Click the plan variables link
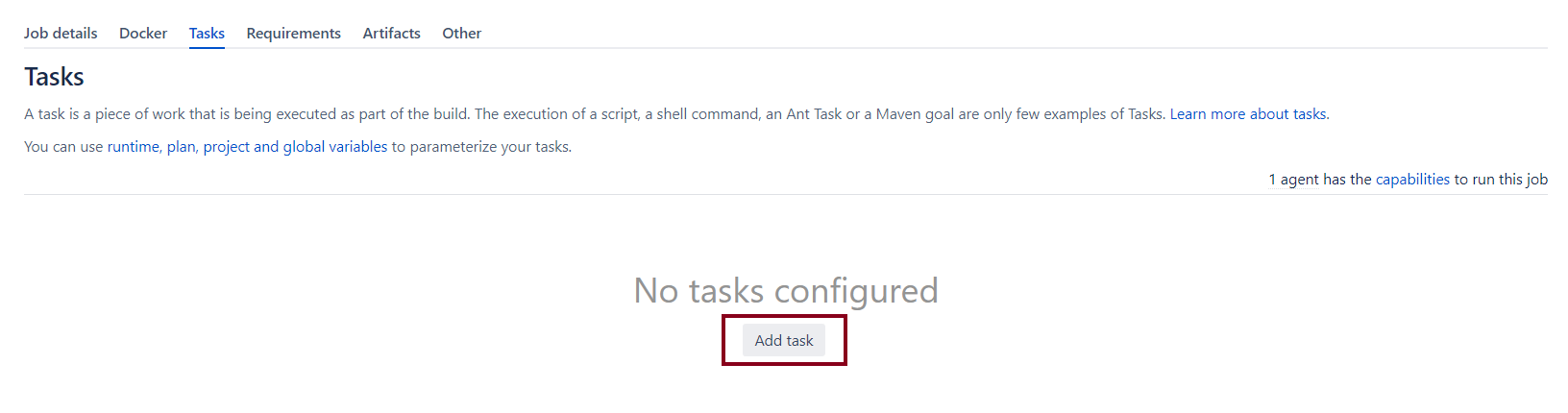 click(181, 147)
